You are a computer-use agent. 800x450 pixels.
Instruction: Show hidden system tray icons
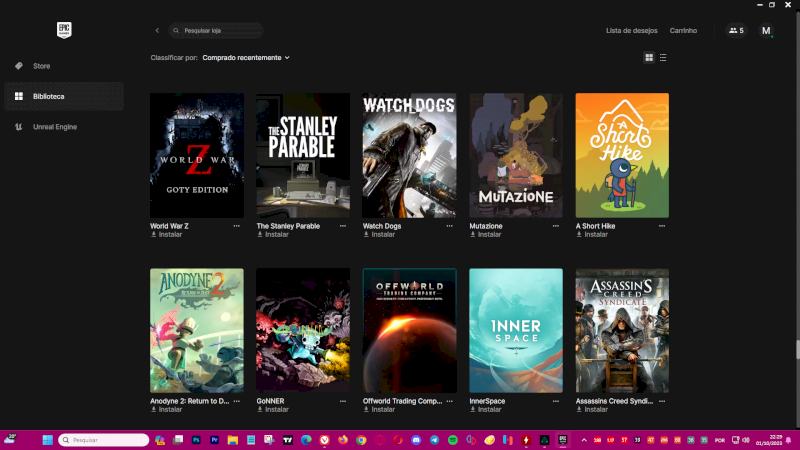point(584,440)
